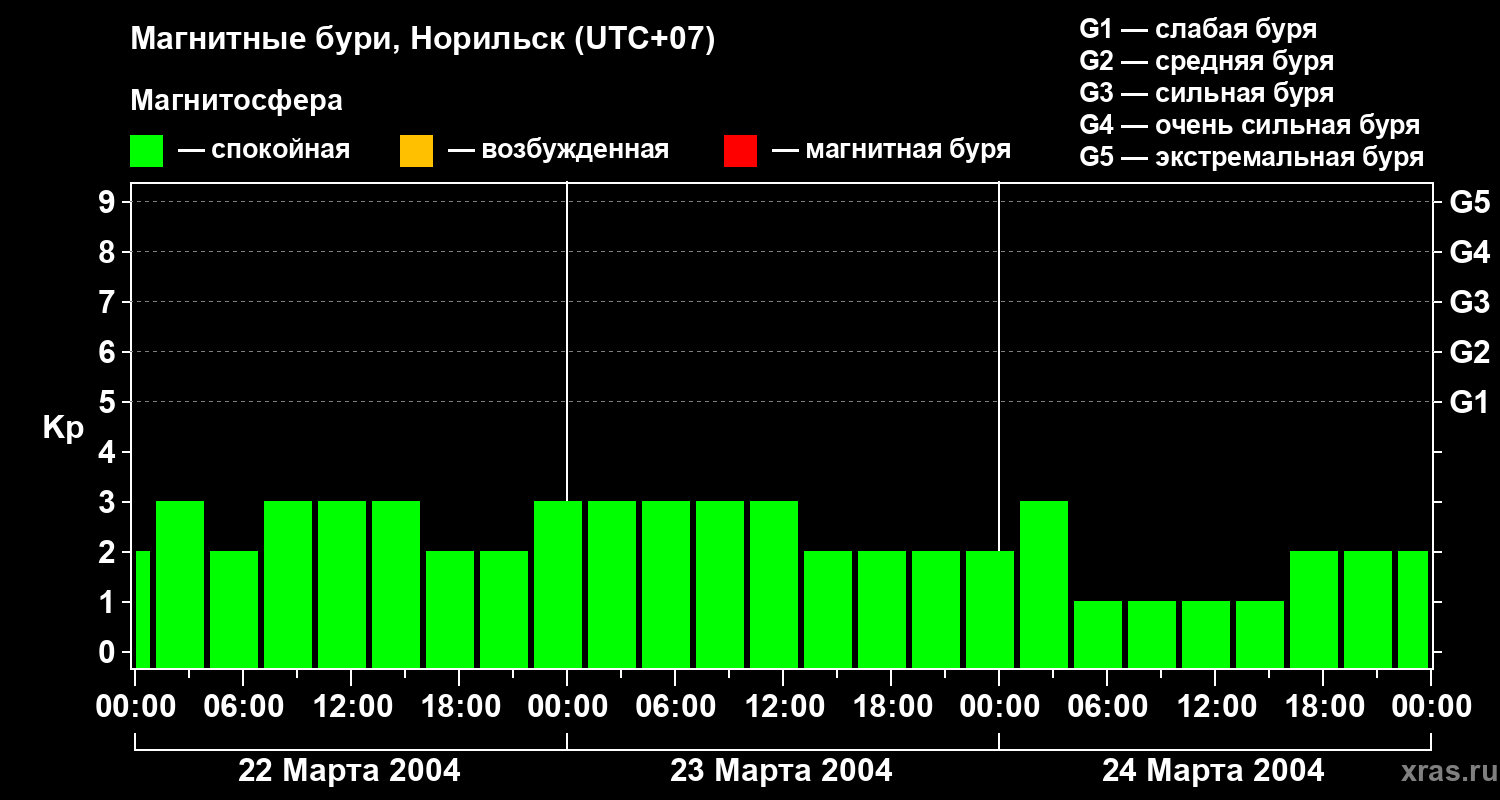Click the date label '23 Марта 2004'
1500x800 pixels.
click(781, 771)
